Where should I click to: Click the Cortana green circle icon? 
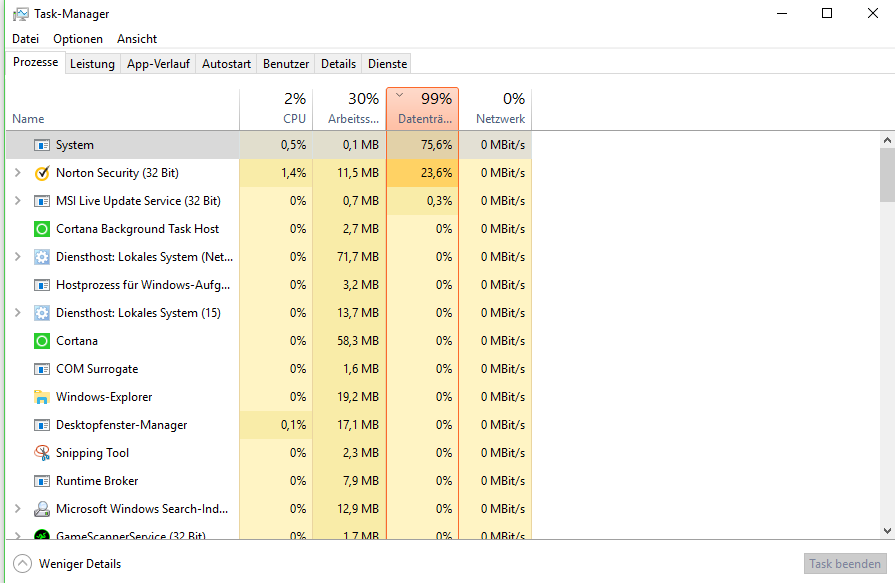42,341
